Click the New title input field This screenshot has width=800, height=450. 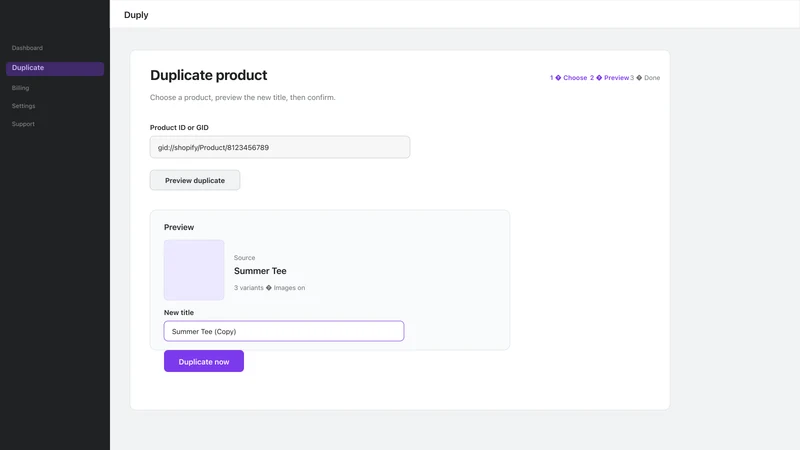284,331
